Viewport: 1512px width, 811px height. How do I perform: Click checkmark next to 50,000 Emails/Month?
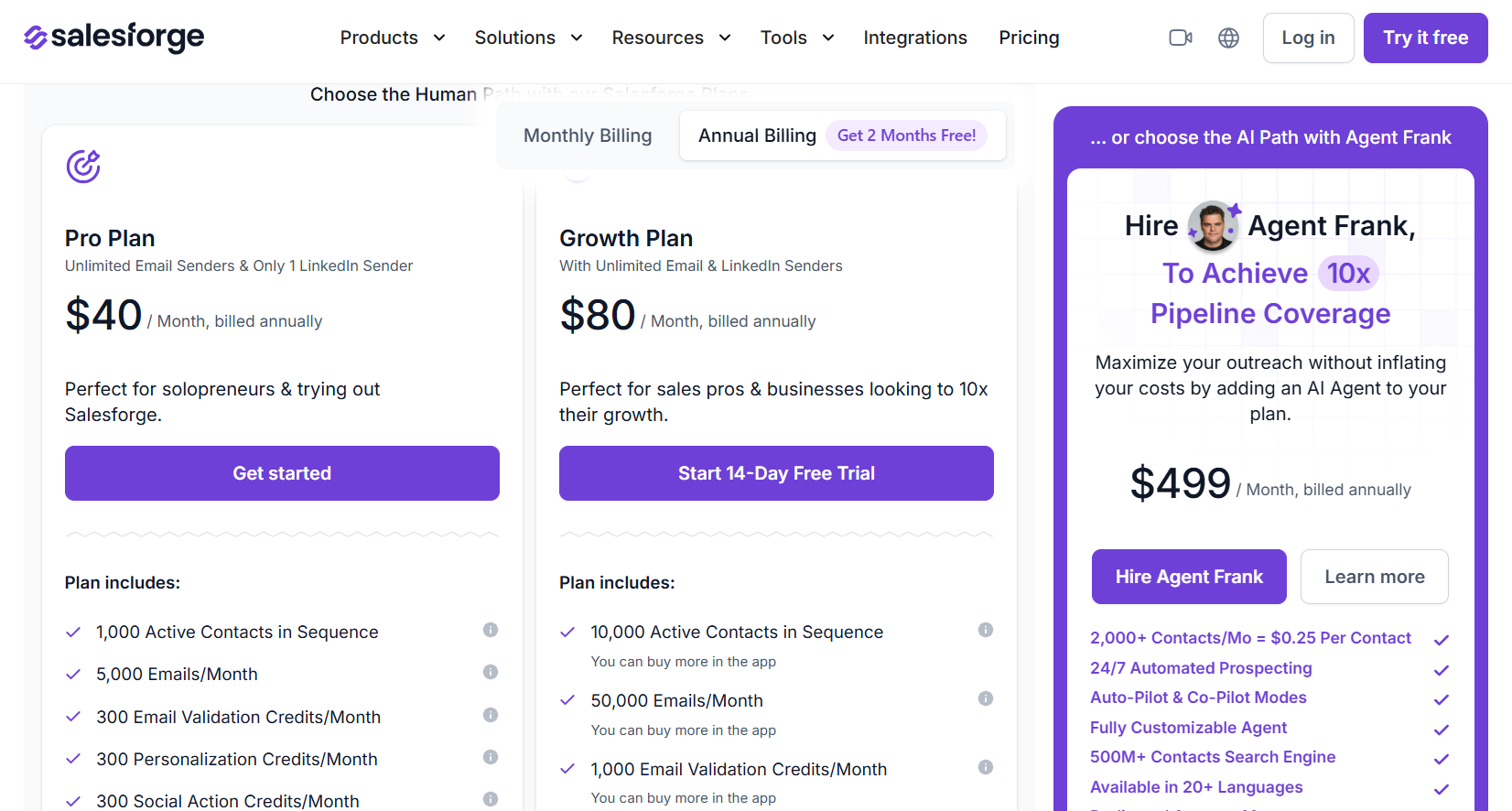[567, 700]
